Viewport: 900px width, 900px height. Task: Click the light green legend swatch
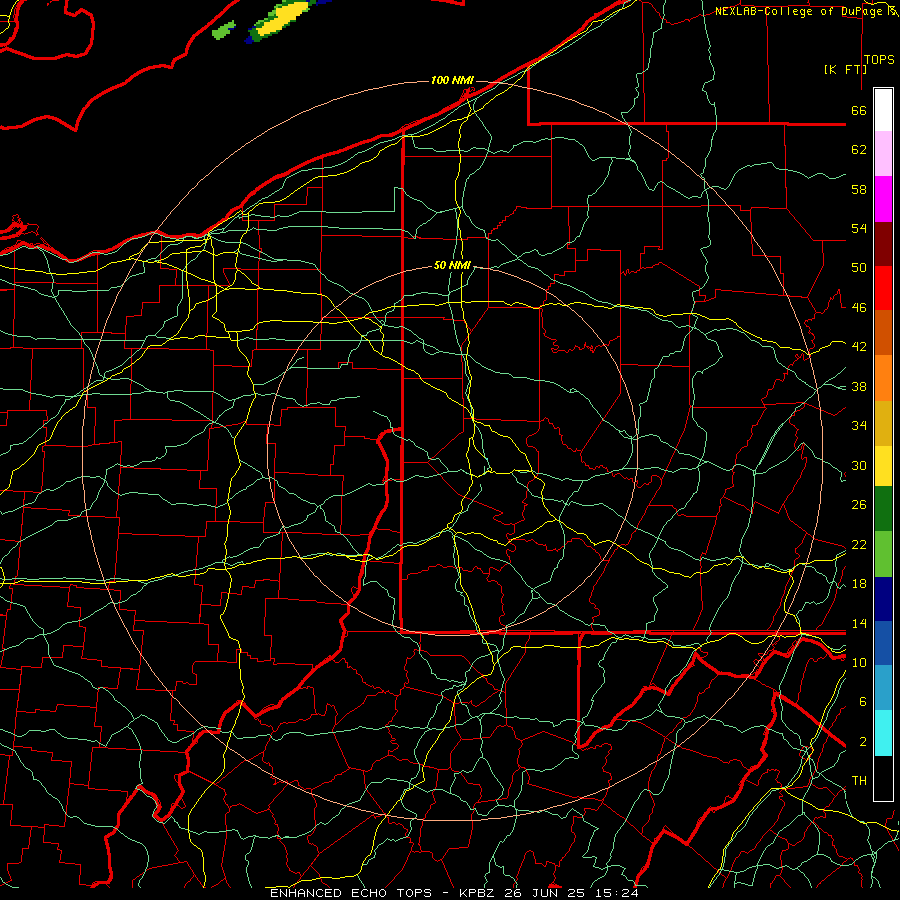tap(883, 554)
